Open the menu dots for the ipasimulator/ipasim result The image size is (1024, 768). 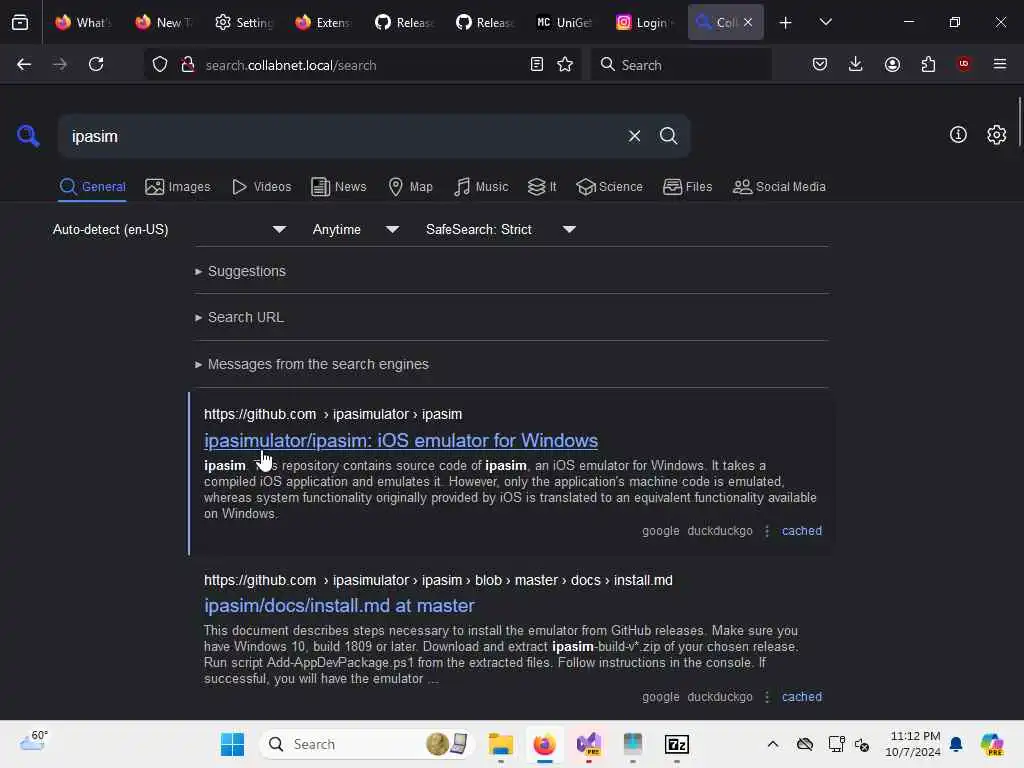click(x=767, y=531)
